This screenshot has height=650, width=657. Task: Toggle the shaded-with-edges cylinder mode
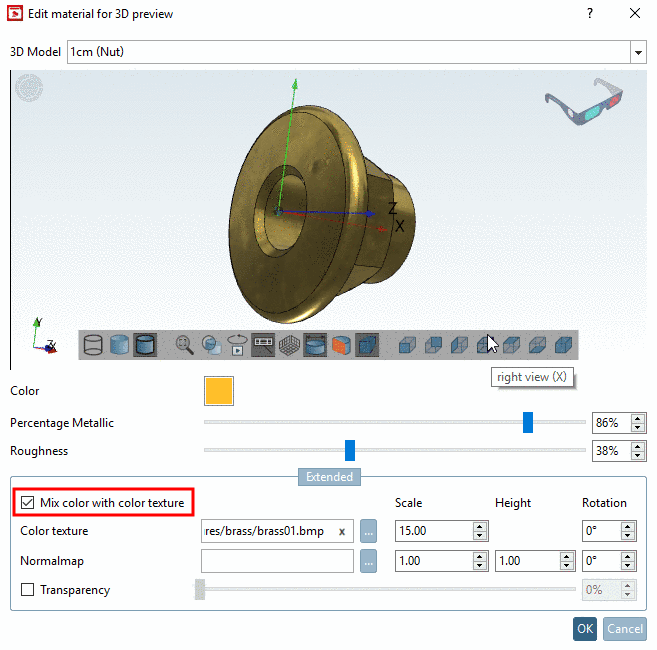[x=145, y=345]
